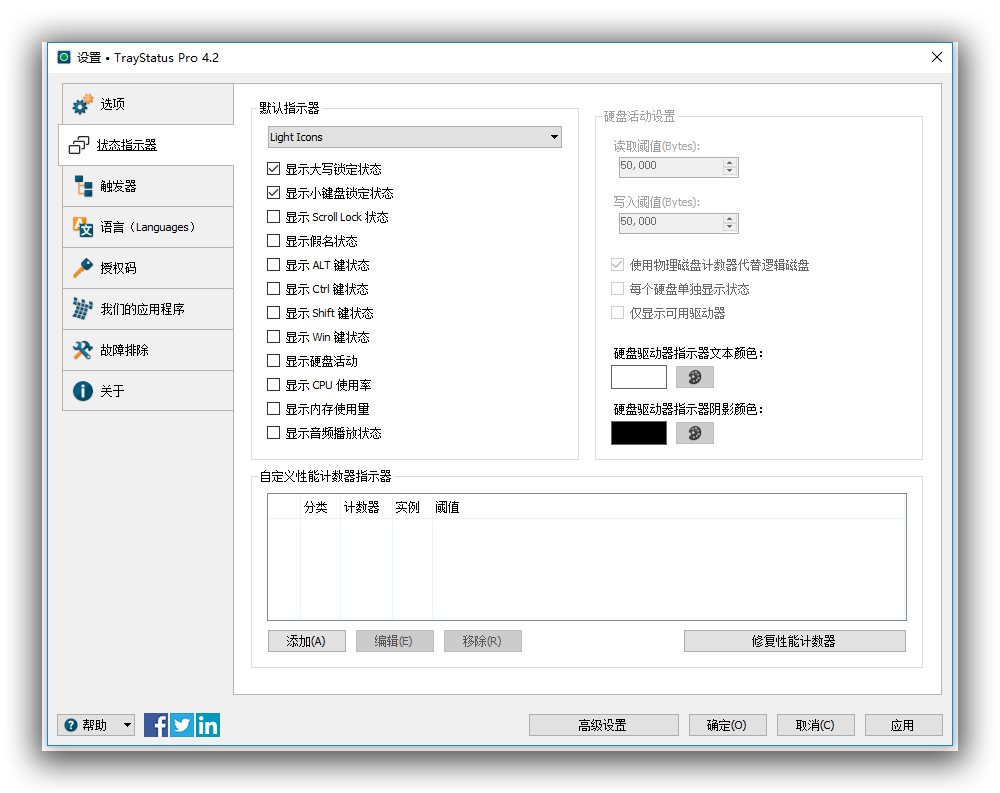
Task: Show the 关于 tab
Action: pos(148,390)
